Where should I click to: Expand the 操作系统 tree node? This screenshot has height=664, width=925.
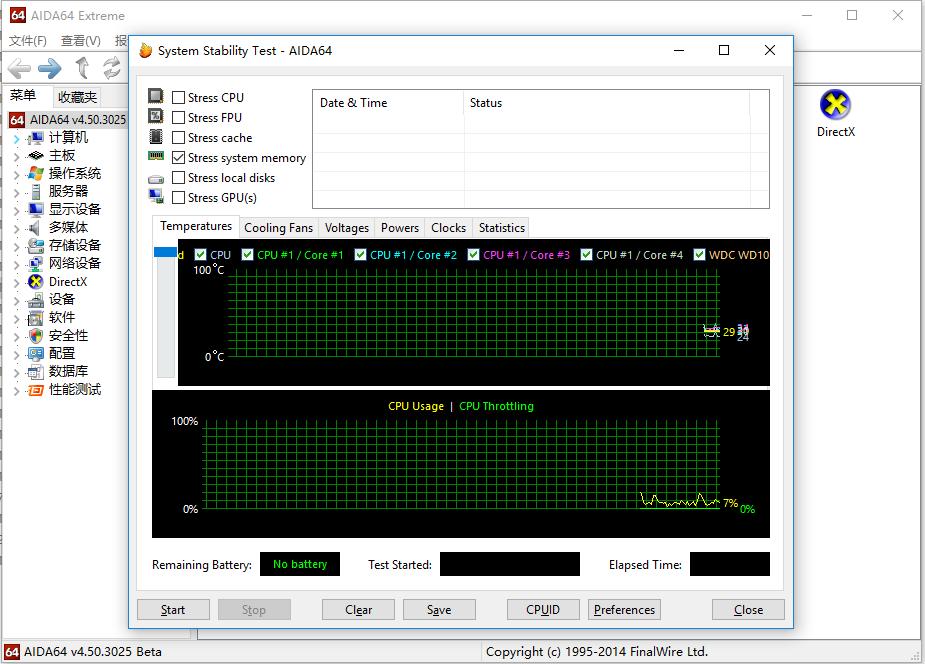point(17,175)
